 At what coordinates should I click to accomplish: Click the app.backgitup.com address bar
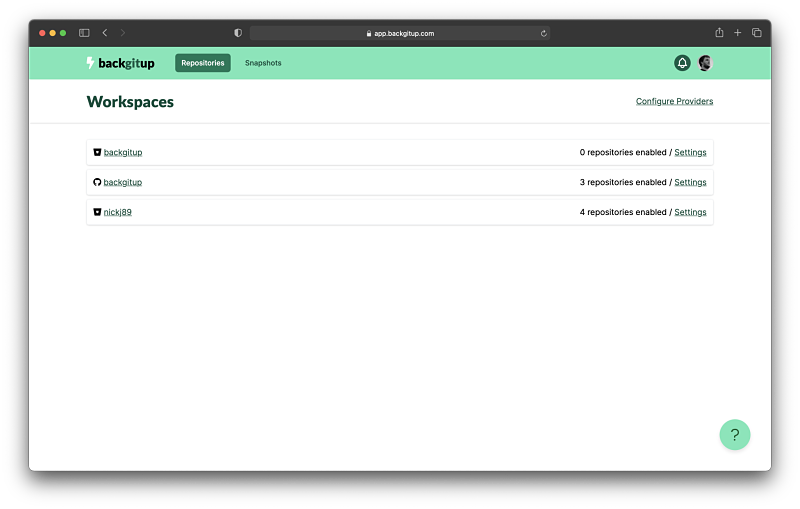click(x=400, y=33)
